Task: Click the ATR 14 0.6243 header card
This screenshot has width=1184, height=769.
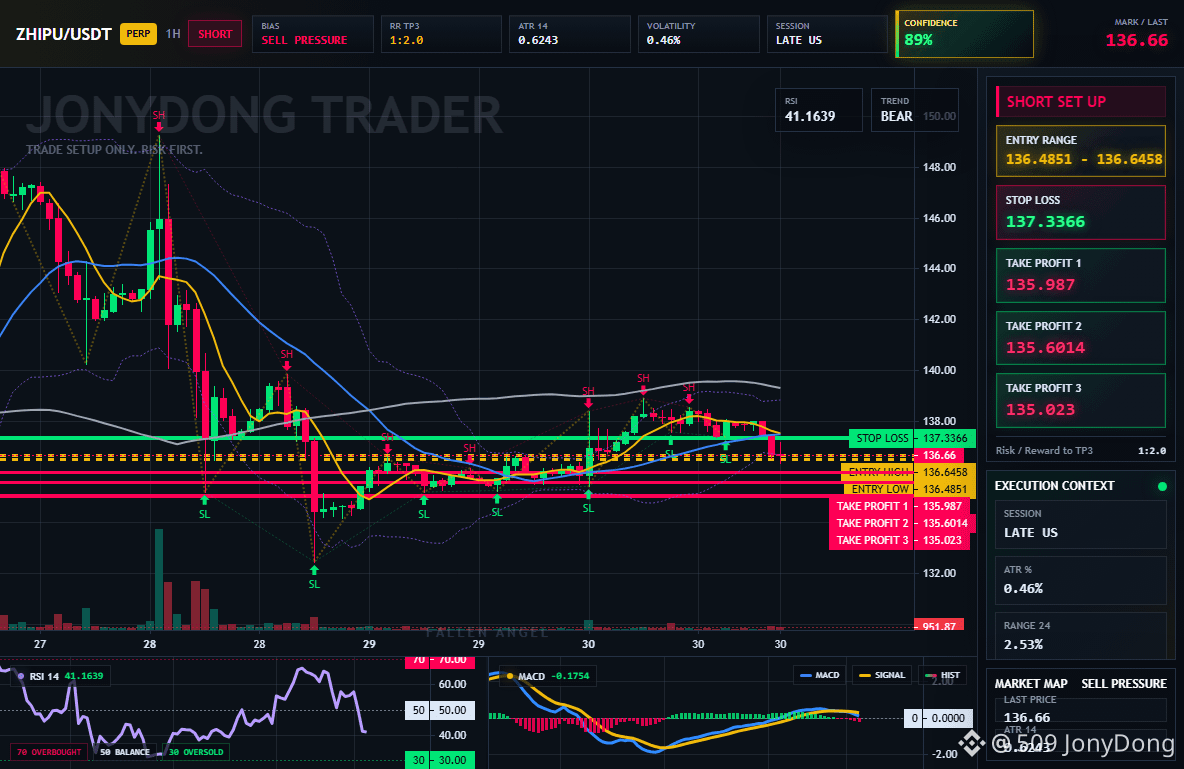Action: point(569,34)
